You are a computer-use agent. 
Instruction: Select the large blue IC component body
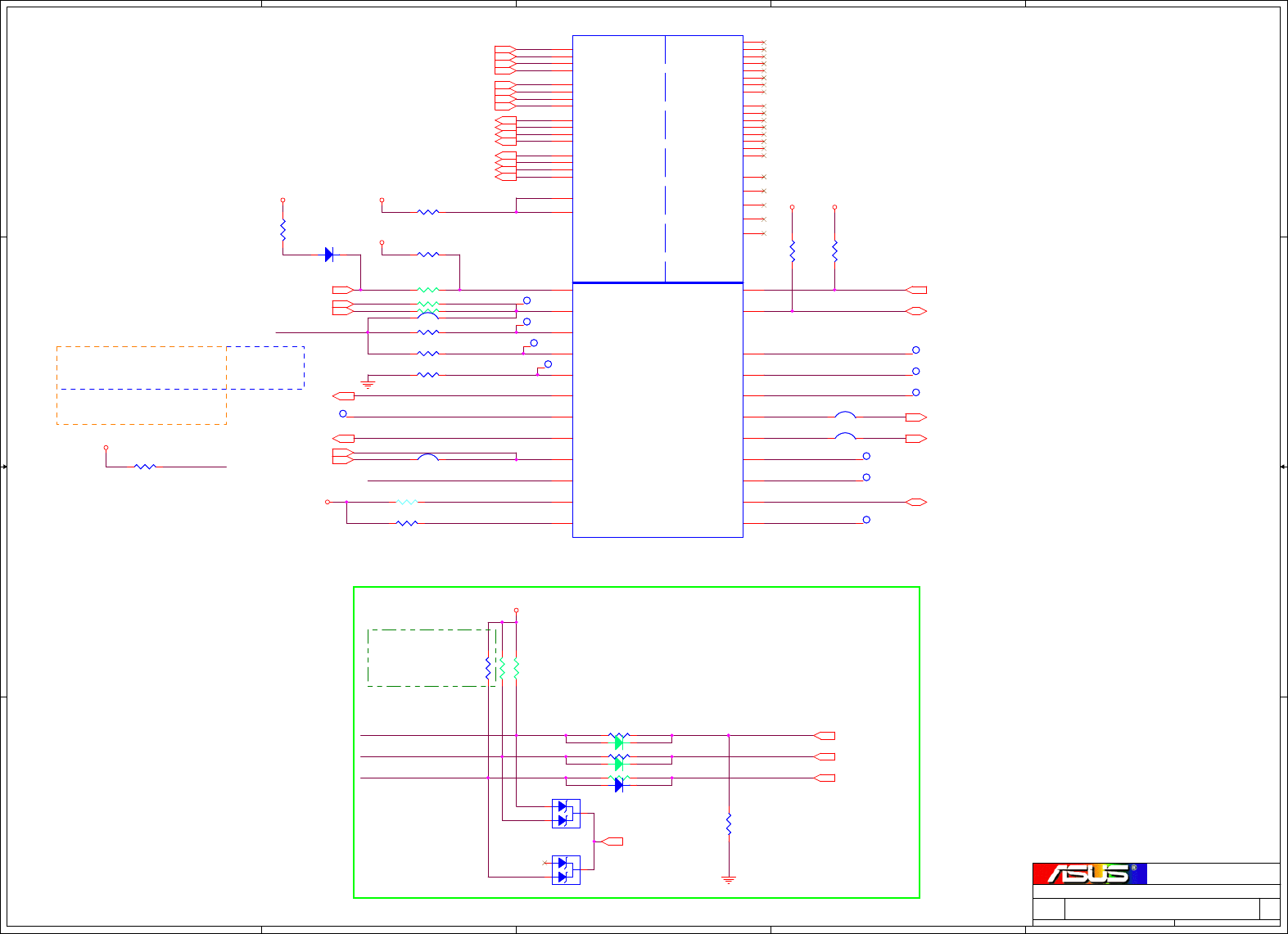(658, 287)
